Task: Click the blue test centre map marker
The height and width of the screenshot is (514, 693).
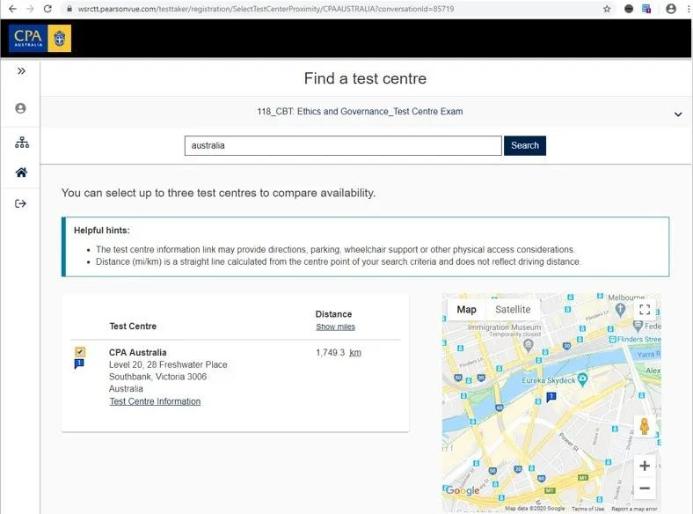Action: [x=551, y=397]
